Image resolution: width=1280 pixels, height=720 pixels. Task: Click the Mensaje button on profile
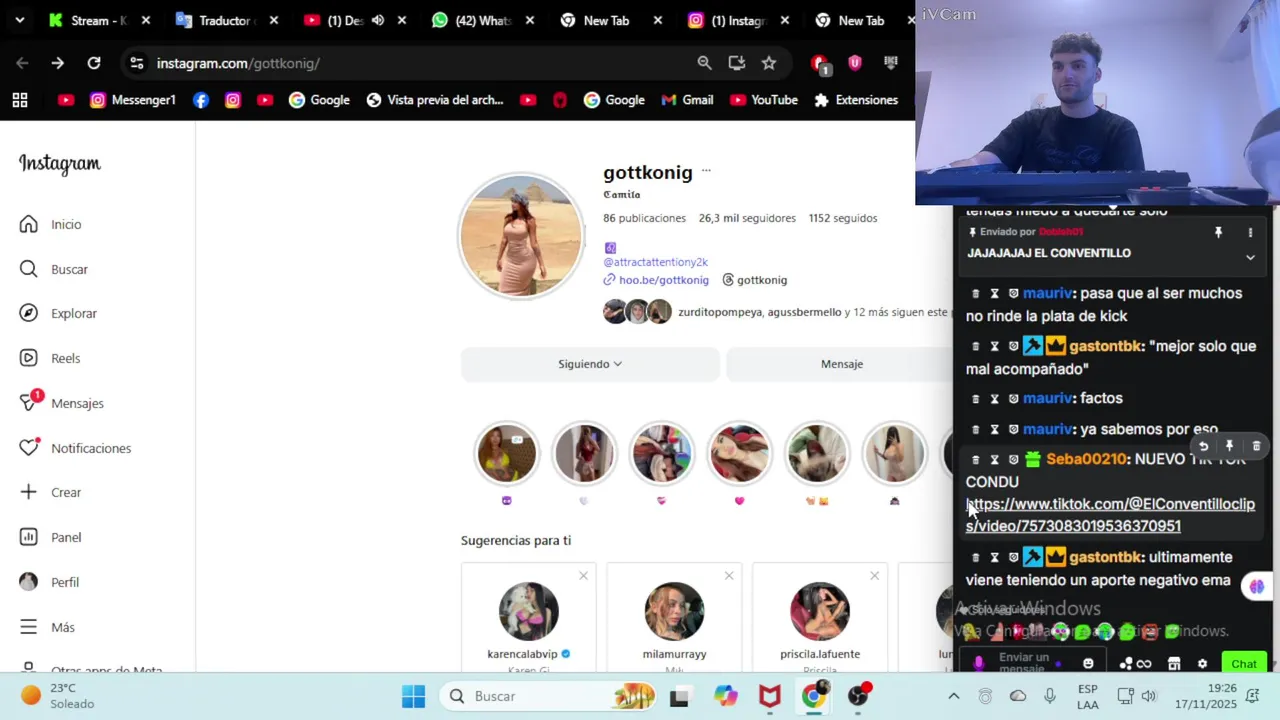coord(841,364)
